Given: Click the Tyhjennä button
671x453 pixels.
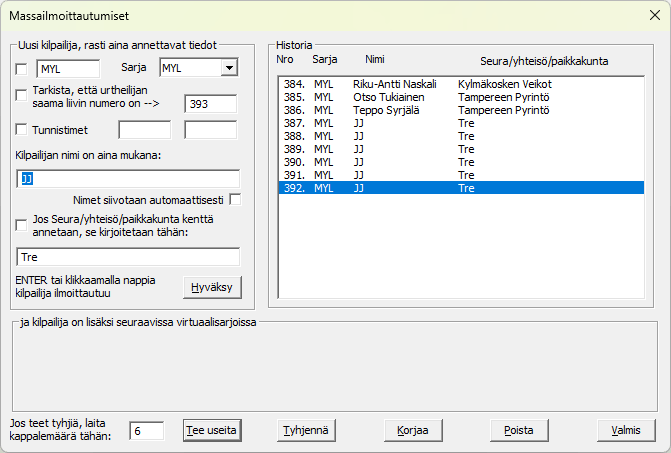Looking at the screenshot, I should [306, 430].
